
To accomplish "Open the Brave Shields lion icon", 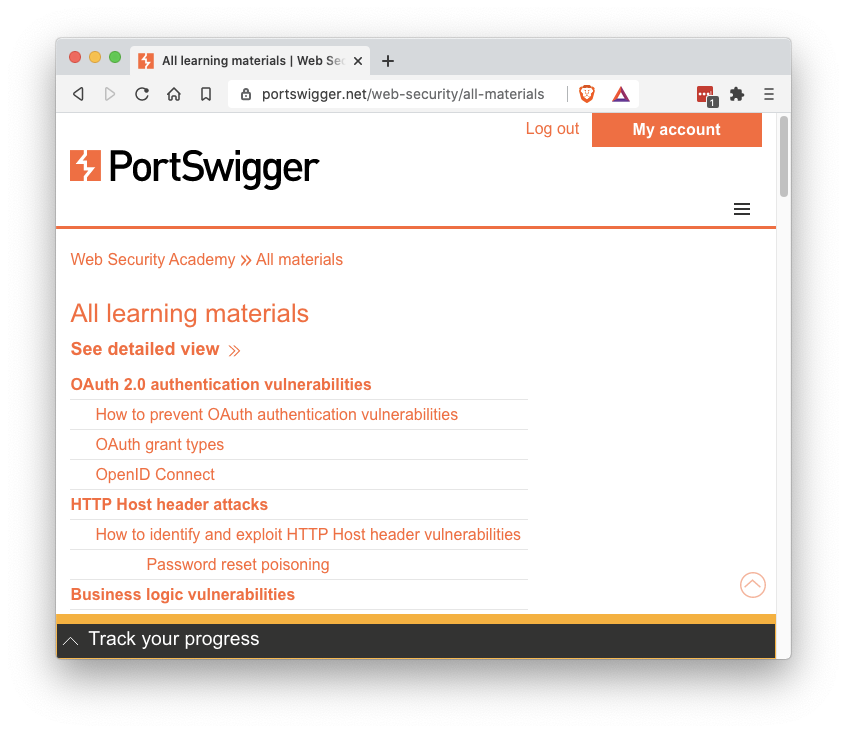I will 587,94.
